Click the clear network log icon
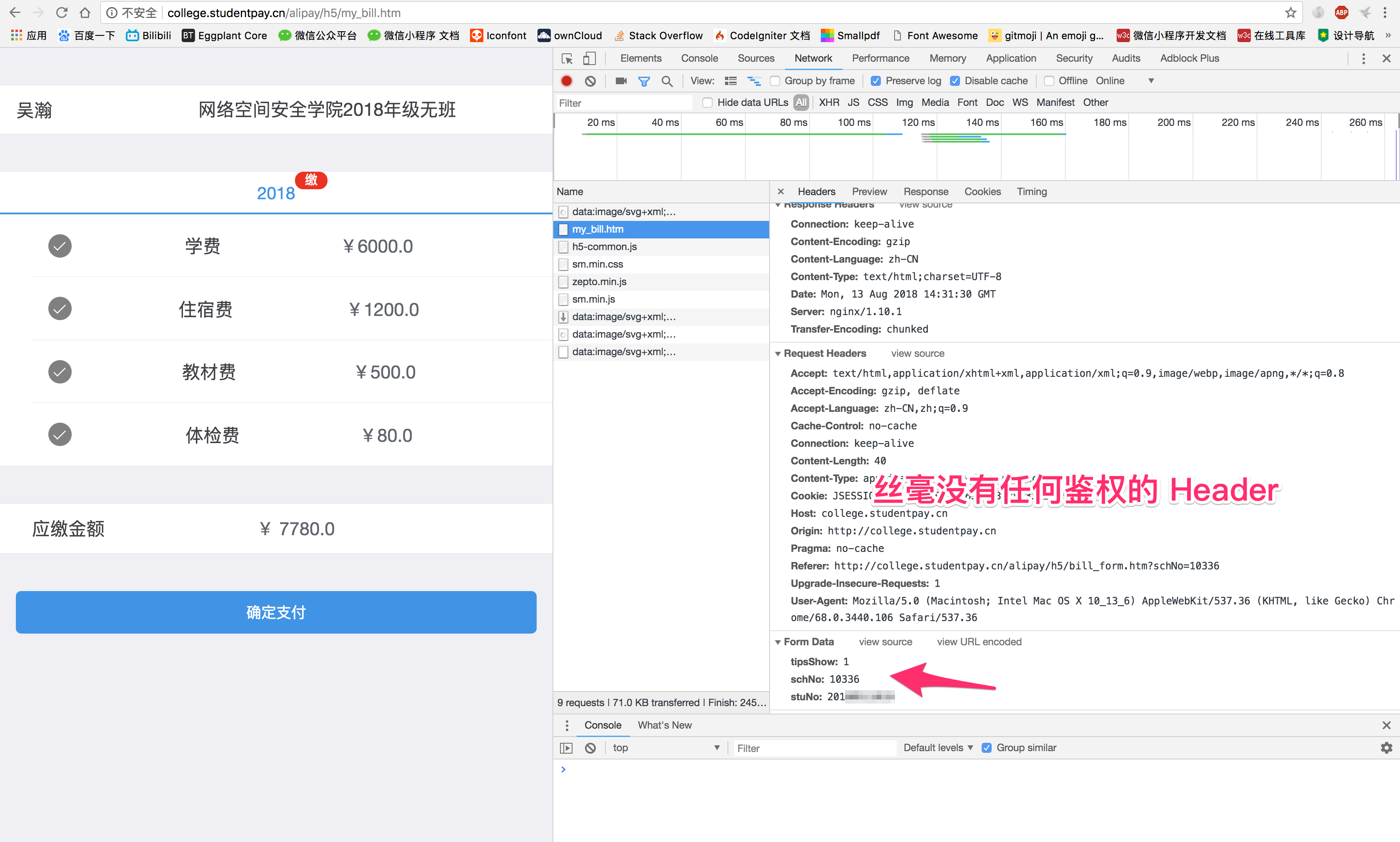This screenshot has height=842, width=1400. [590, 81]
